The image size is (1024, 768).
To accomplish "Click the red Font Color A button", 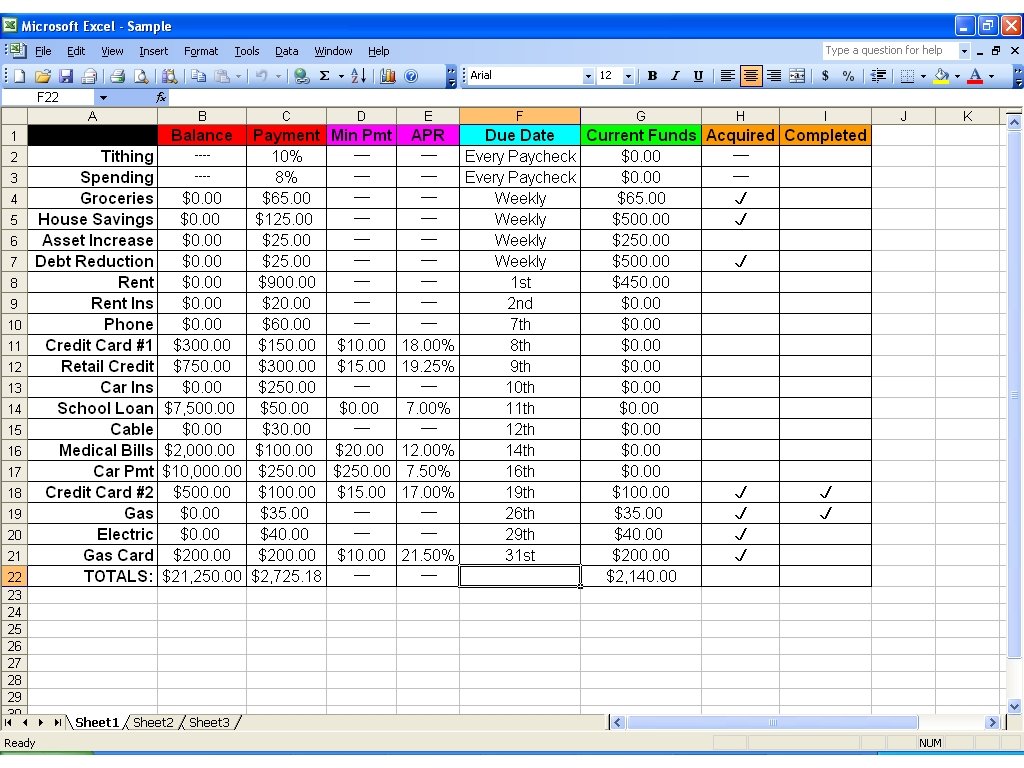I will tap(975, 76).
